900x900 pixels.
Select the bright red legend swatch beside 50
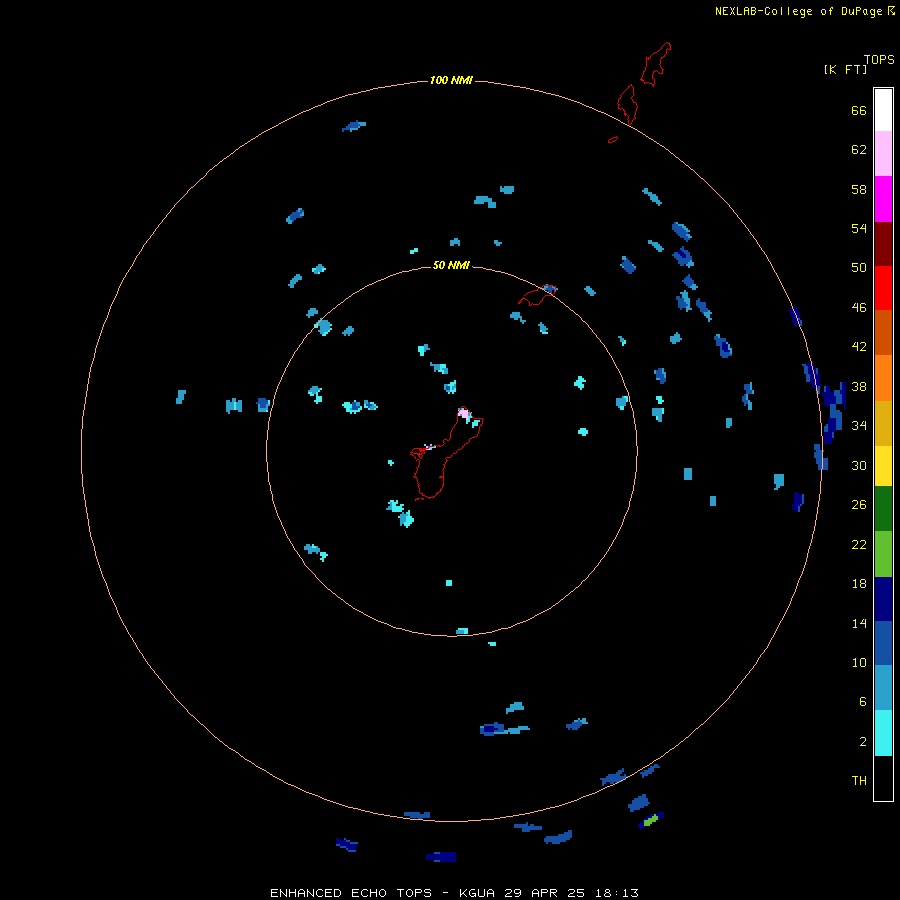pyautogui.click(x=883, y=288)
